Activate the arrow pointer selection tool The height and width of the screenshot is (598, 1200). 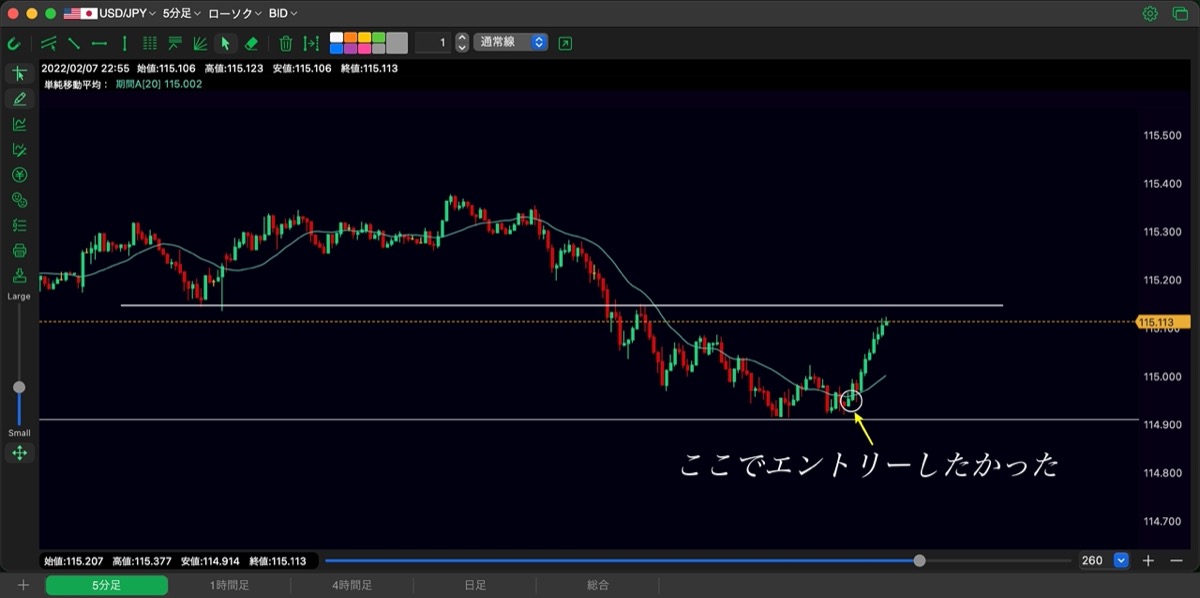tap(225, 43)
